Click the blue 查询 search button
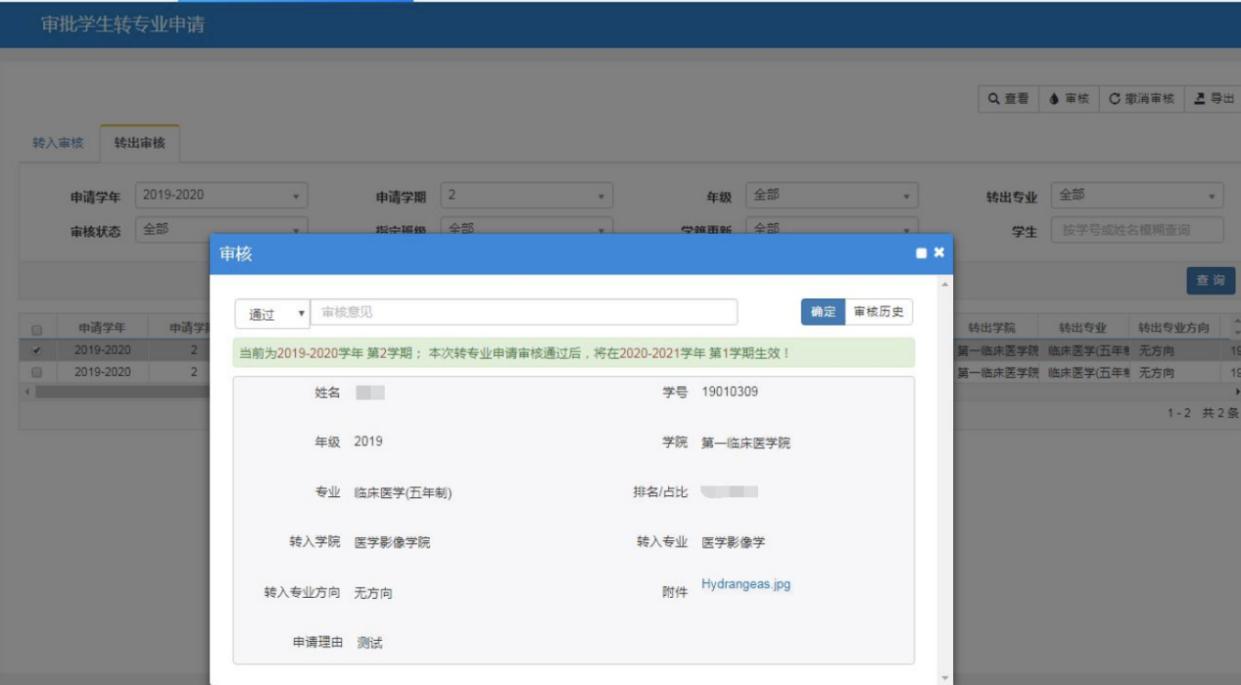This screenshot has width=1241, height=685. click(x=1210, y=281)
